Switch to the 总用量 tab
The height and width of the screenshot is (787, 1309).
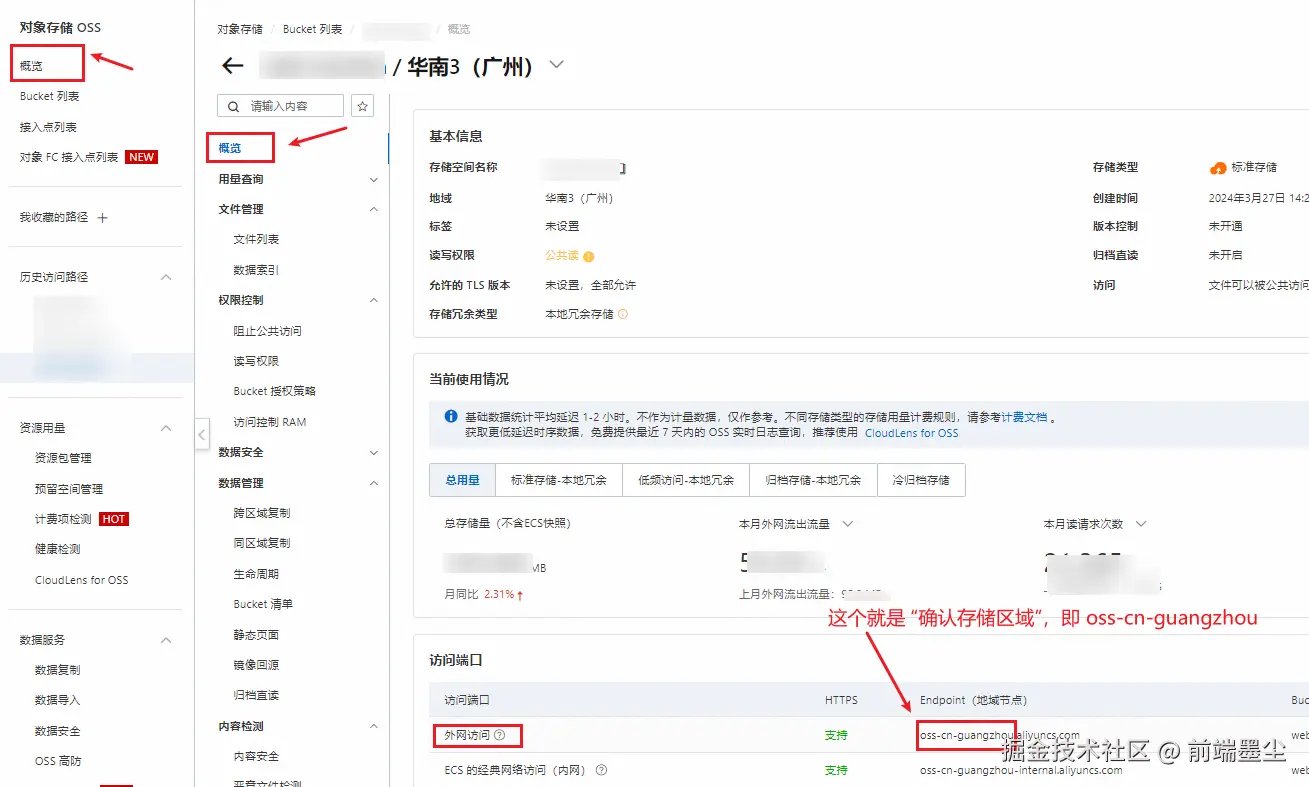462,480
